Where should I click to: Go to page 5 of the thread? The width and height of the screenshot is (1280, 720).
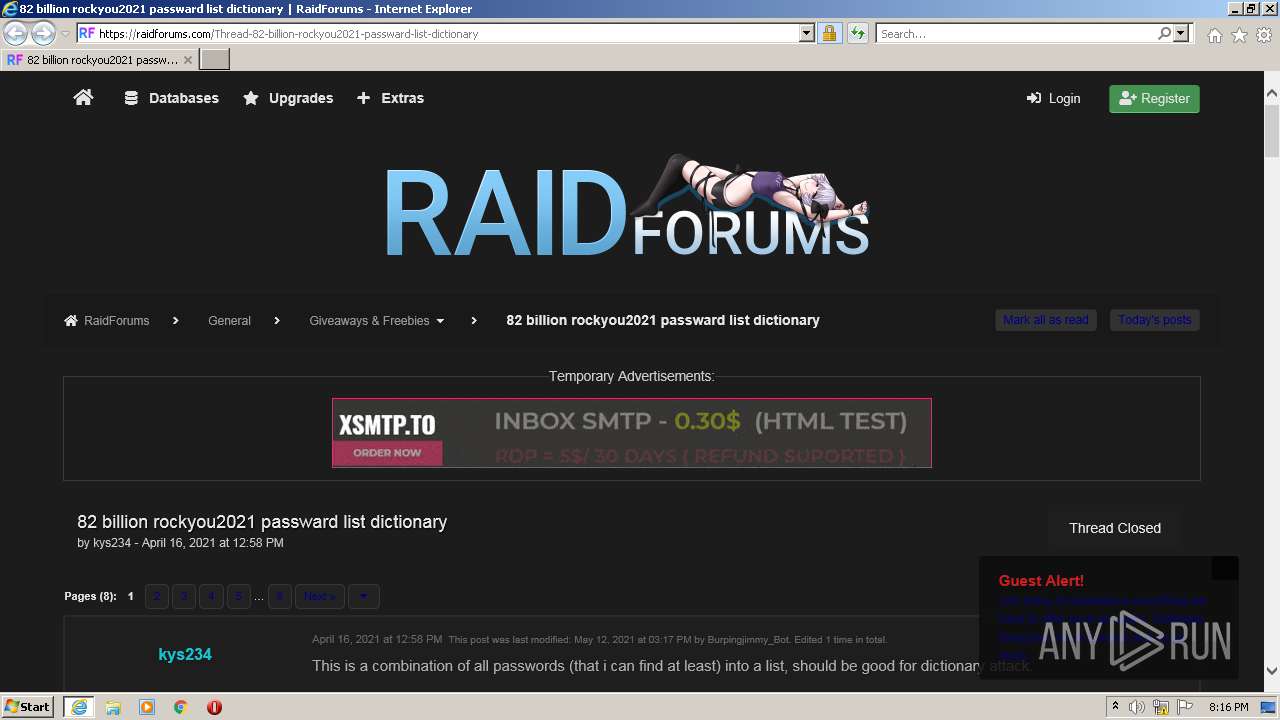coord(238,596)
